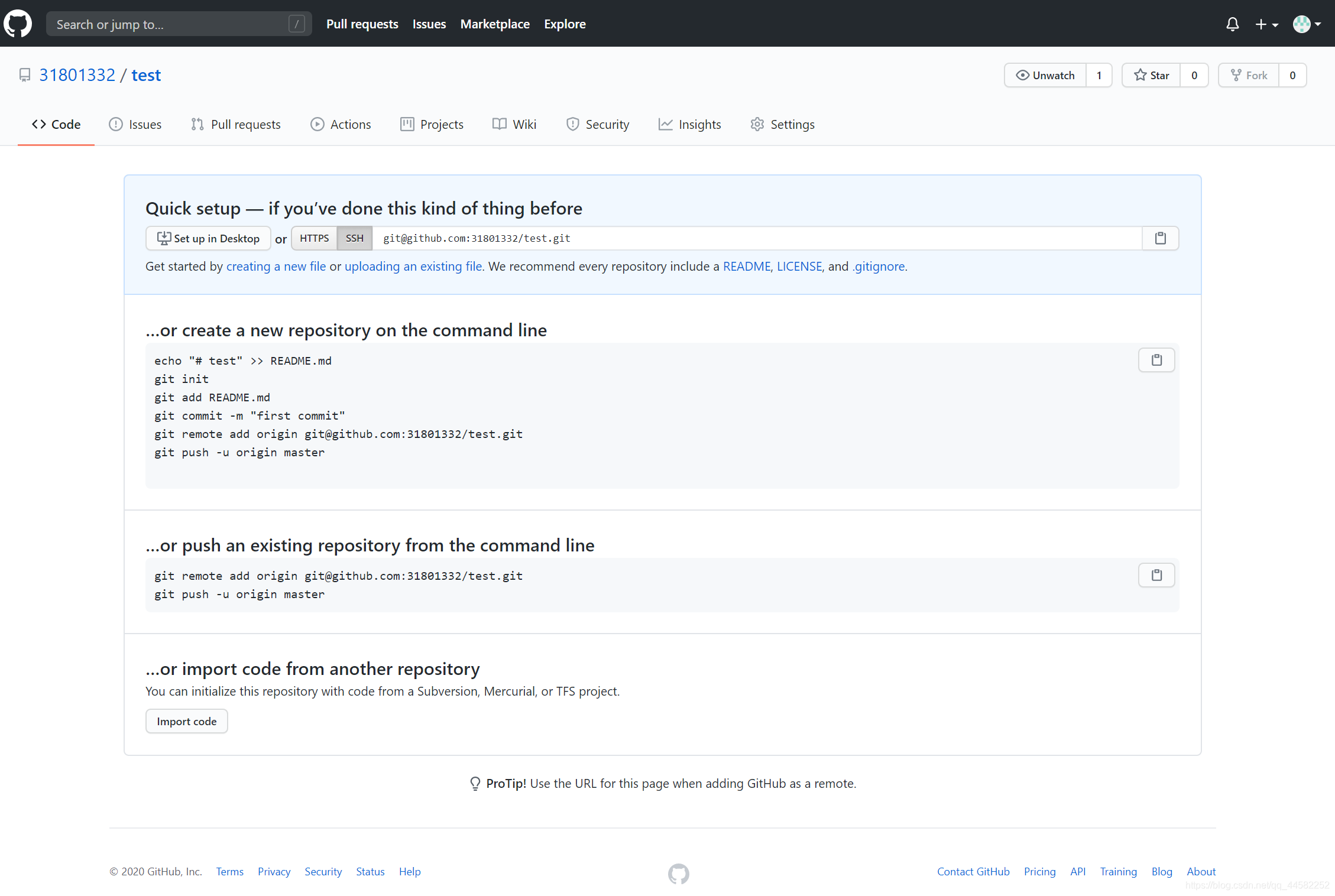This screenshot has width=1335, height=896.
Task: Copy the create new repository commands
Action: [x=1156, y=360]
